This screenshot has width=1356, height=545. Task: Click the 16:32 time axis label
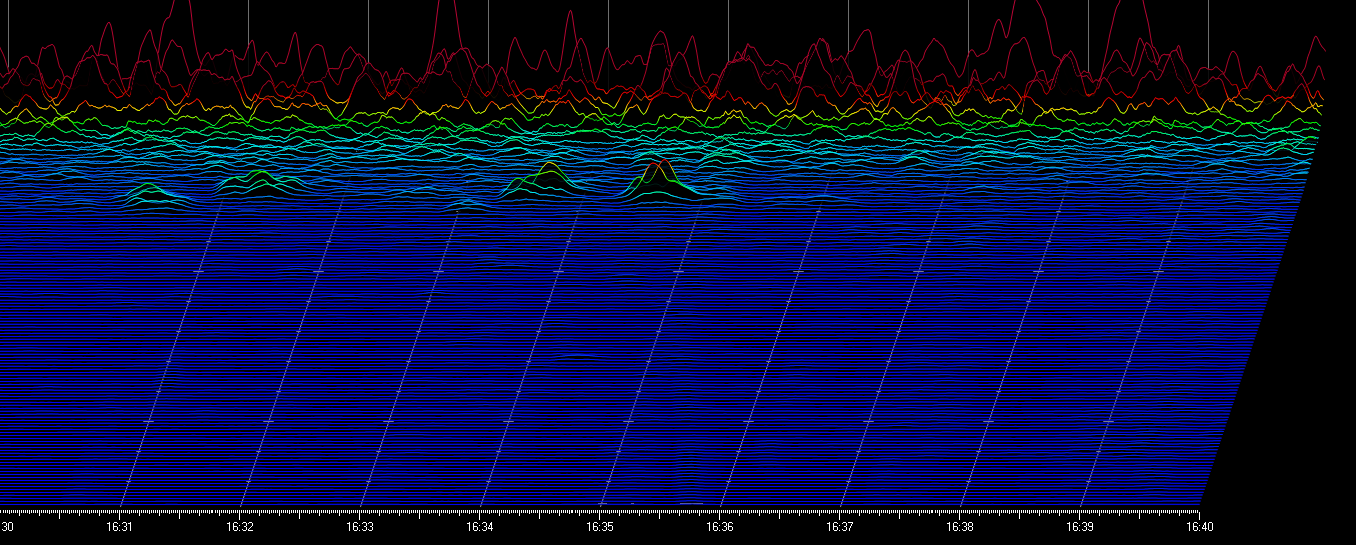pyautogui.click(x=240, y=526)
